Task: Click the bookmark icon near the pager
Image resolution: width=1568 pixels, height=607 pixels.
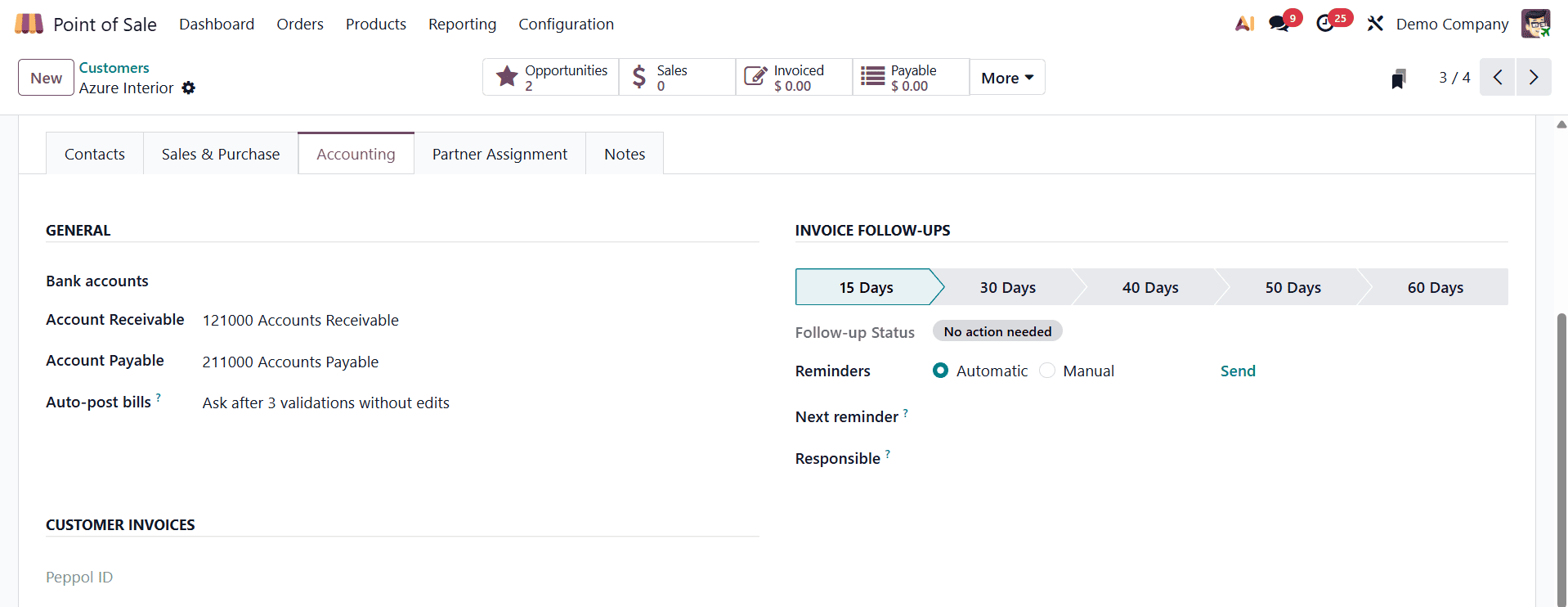Action: [x=1399, y=79]
